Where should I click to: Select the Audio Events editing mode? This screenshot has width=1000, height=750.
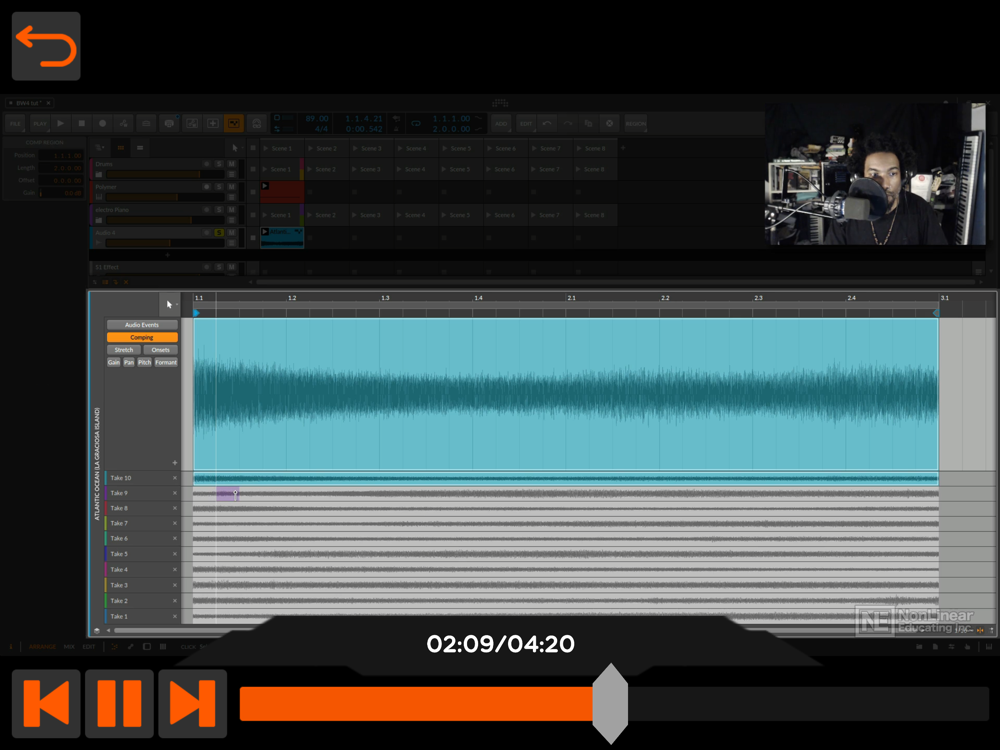coord(142,325)
